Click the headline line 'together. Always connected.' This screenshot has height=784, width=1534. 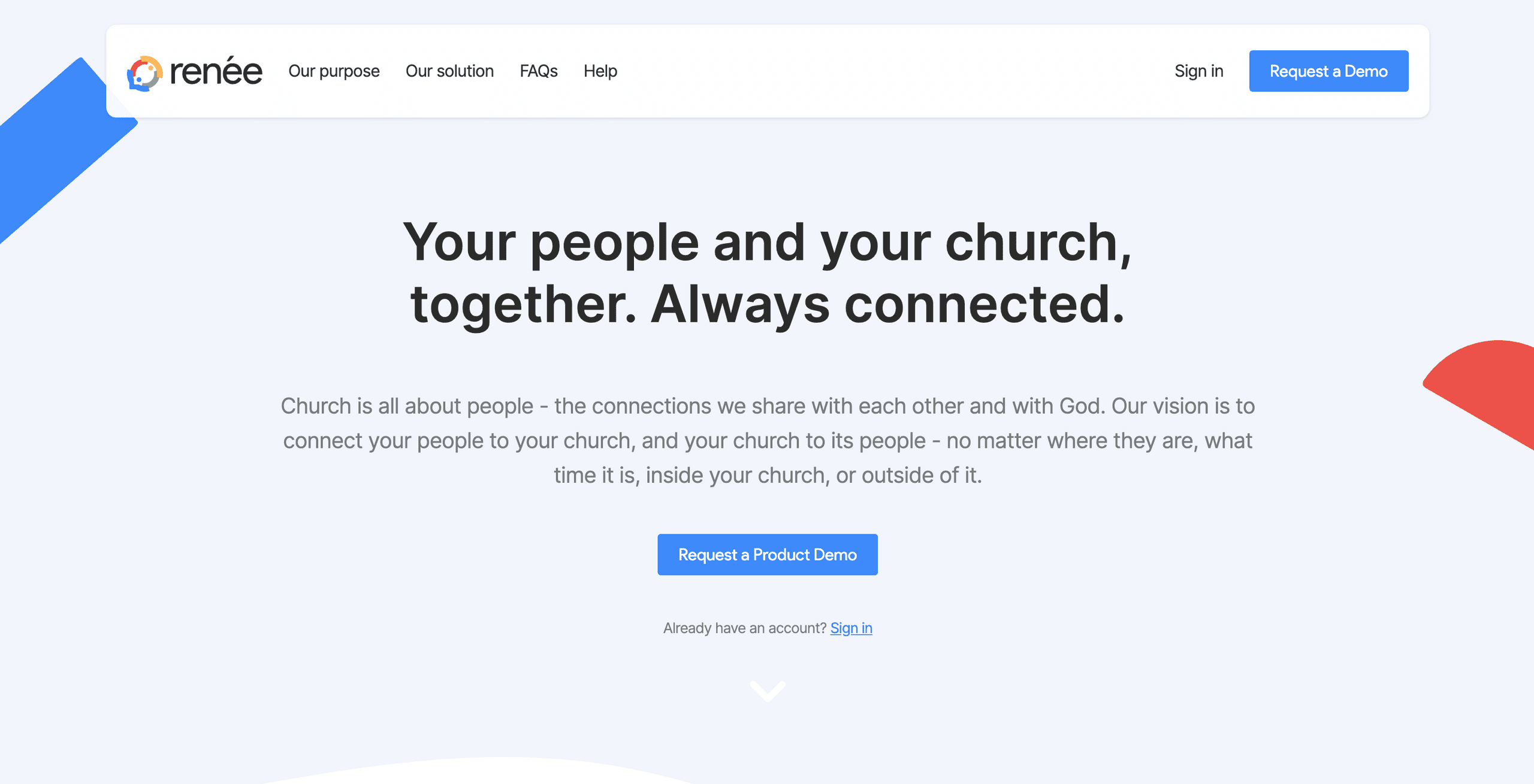(x=768, y=304)
